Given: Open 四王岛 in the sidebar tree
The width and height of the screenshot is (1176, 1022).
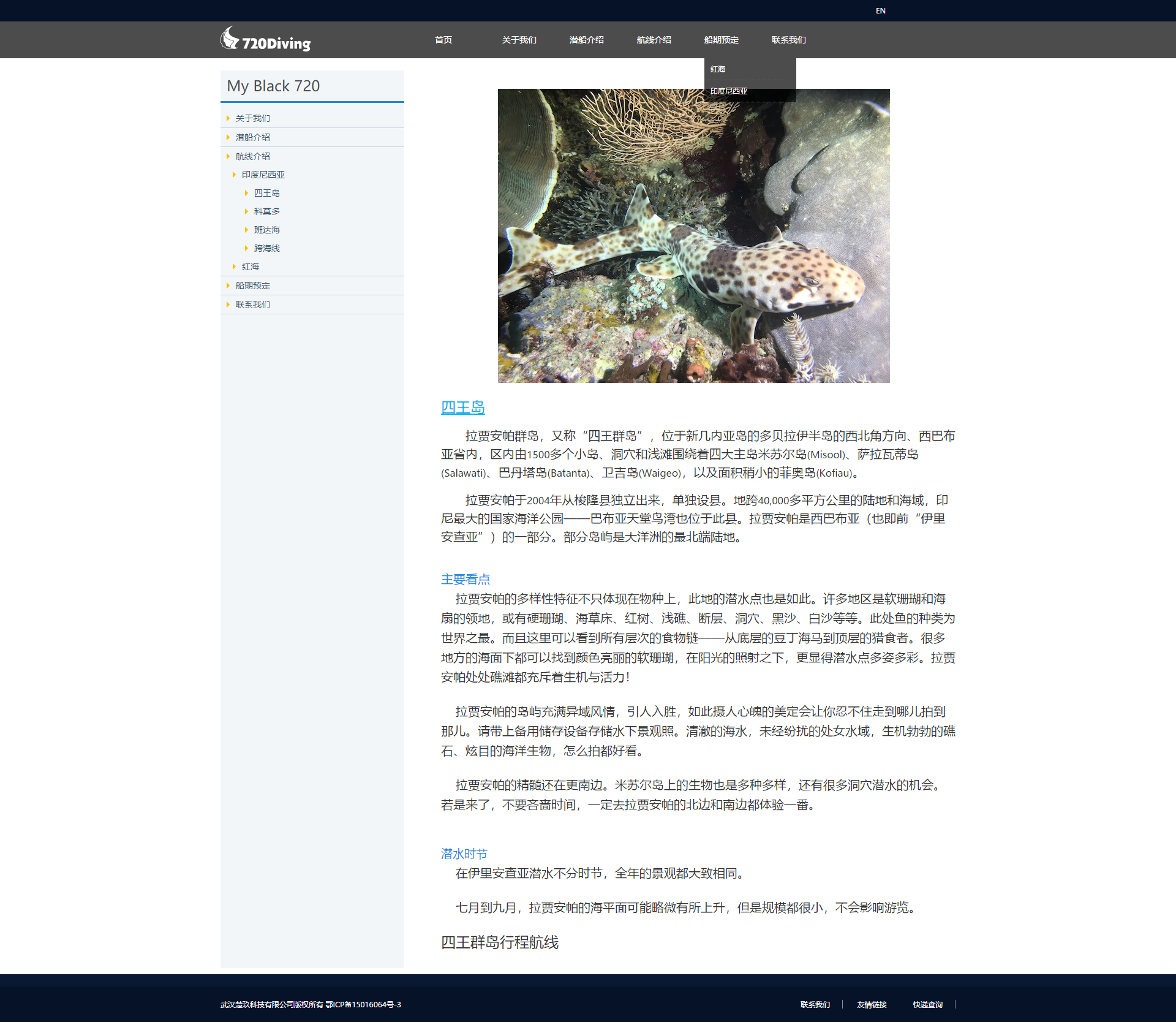Looking at the screenshot, I should pos(266,193).
